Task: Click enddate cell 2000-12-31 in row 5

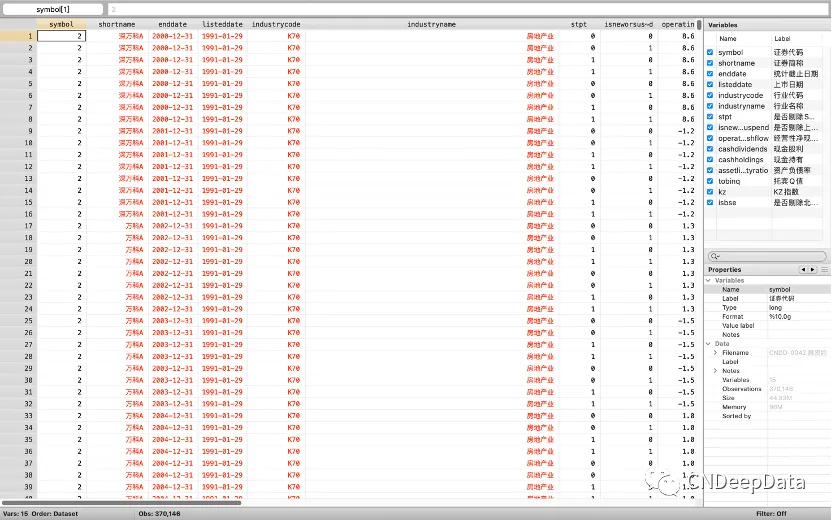Action: point(172,83)
